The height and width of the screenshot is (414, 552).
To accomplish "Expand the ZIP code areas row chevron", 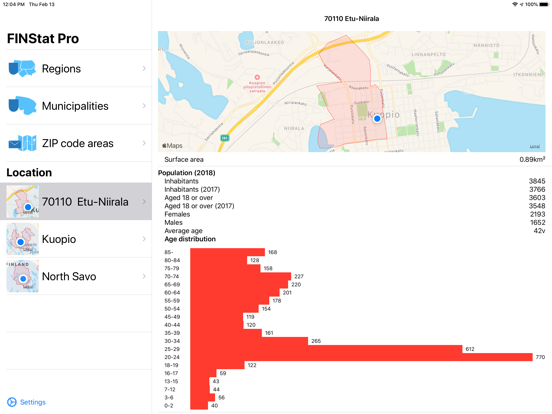I will click(x=144, y=143).
